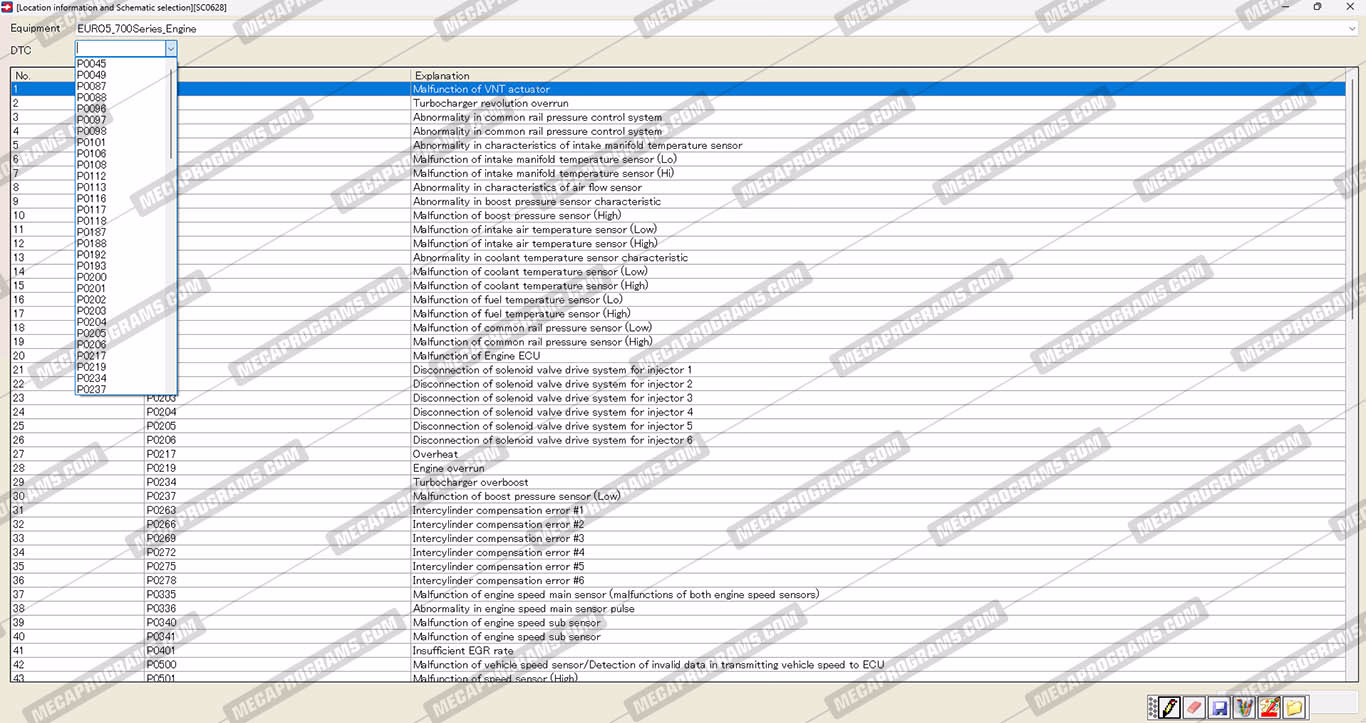Click inside the DTC text input field

pos(120,48)
